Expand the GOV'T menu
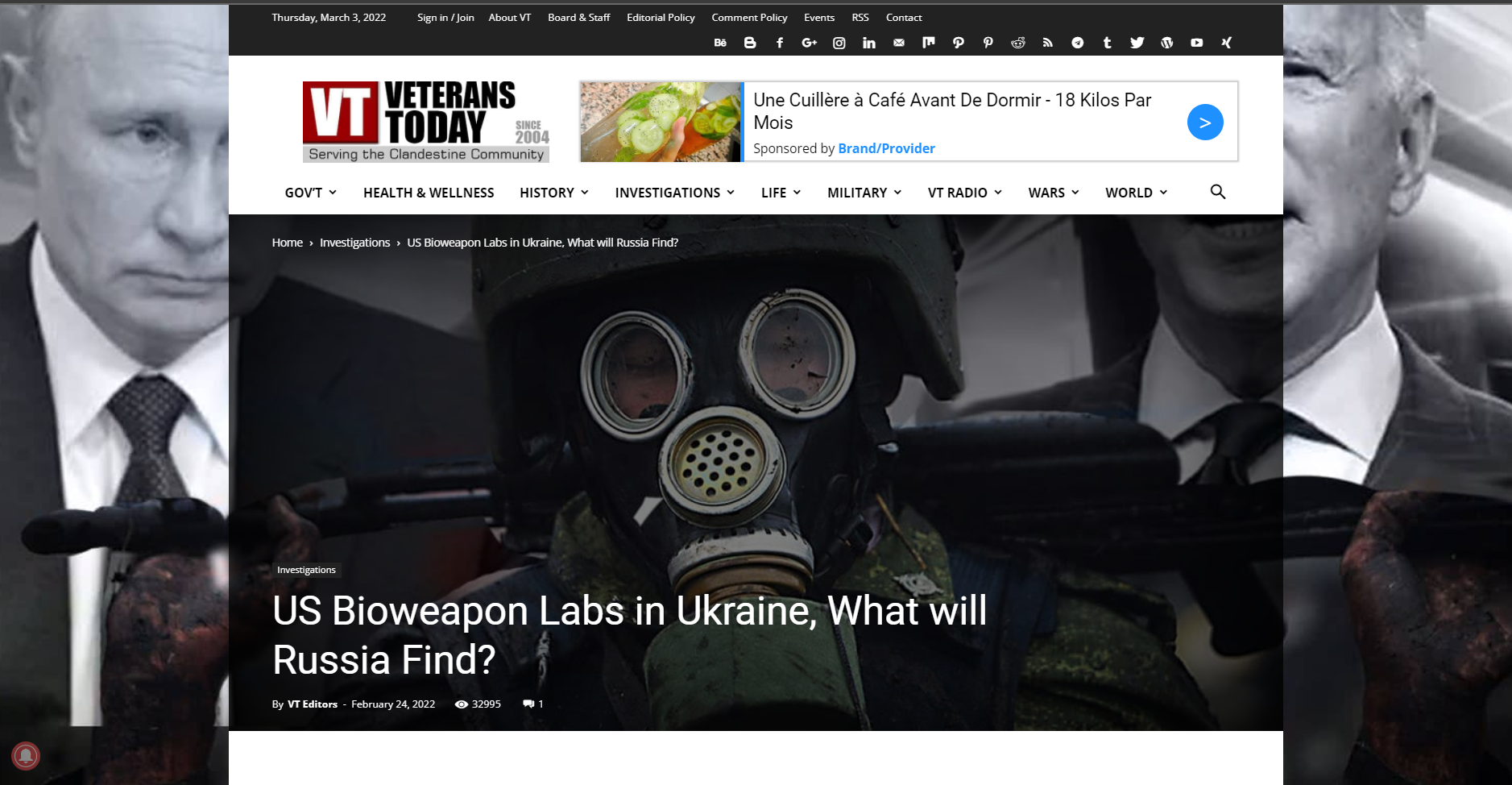Screen dimensions: 1512x785 311,193
